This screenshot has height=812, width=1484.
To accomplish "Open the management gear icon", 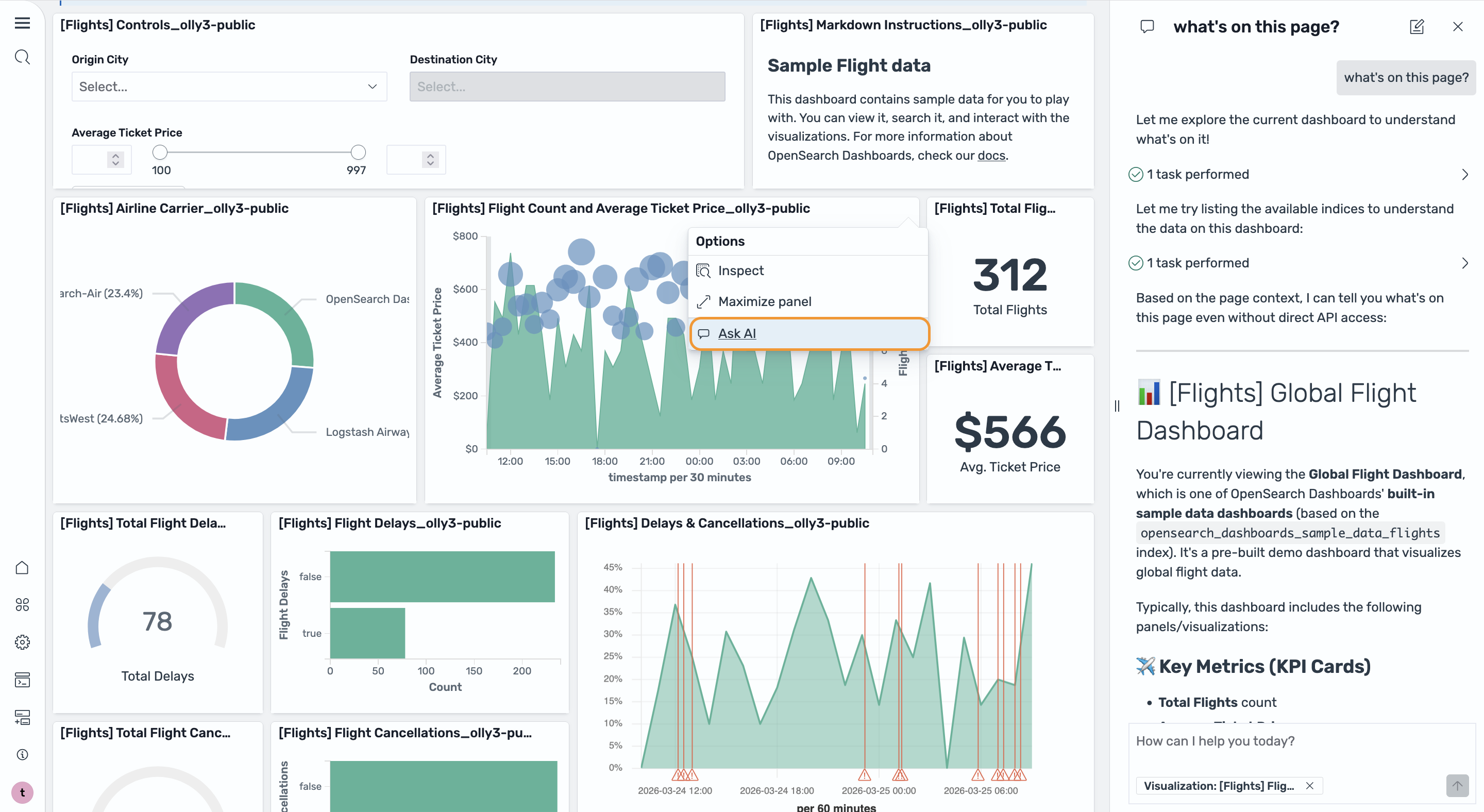I will (x=22, y=642).
